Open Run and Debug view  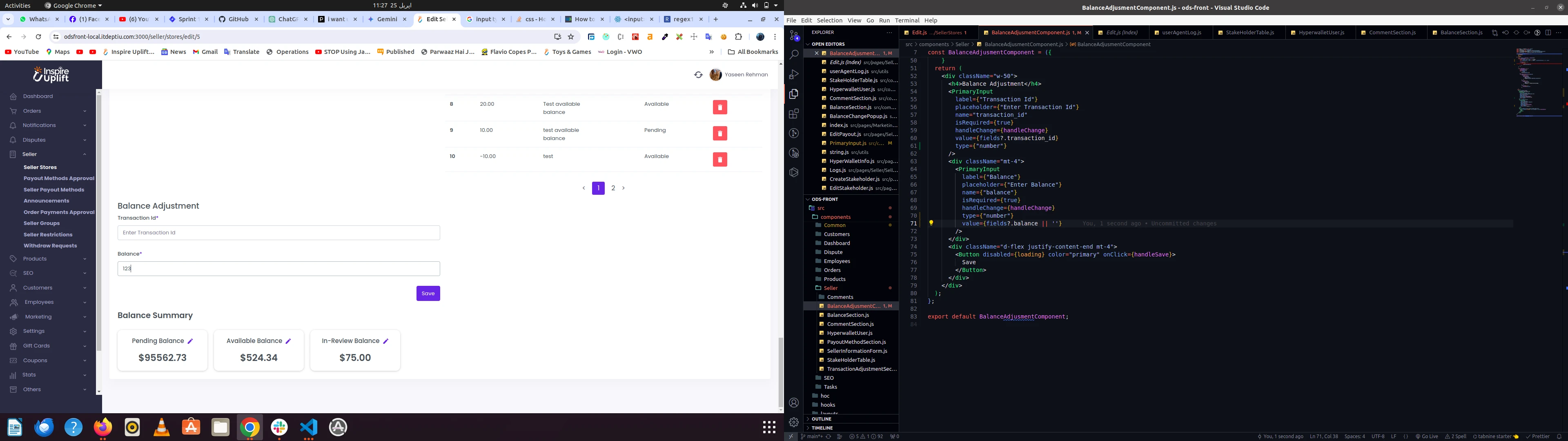(794, 74)
